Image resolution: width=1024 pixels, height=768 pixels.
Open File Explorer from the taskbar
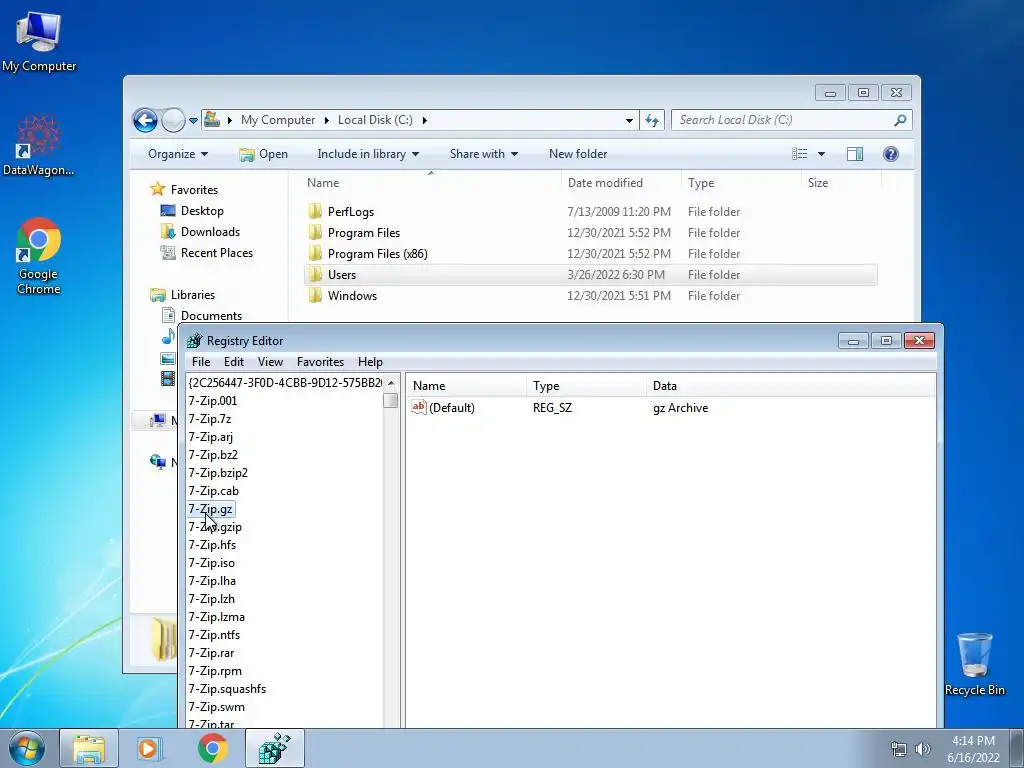[89, 749]
